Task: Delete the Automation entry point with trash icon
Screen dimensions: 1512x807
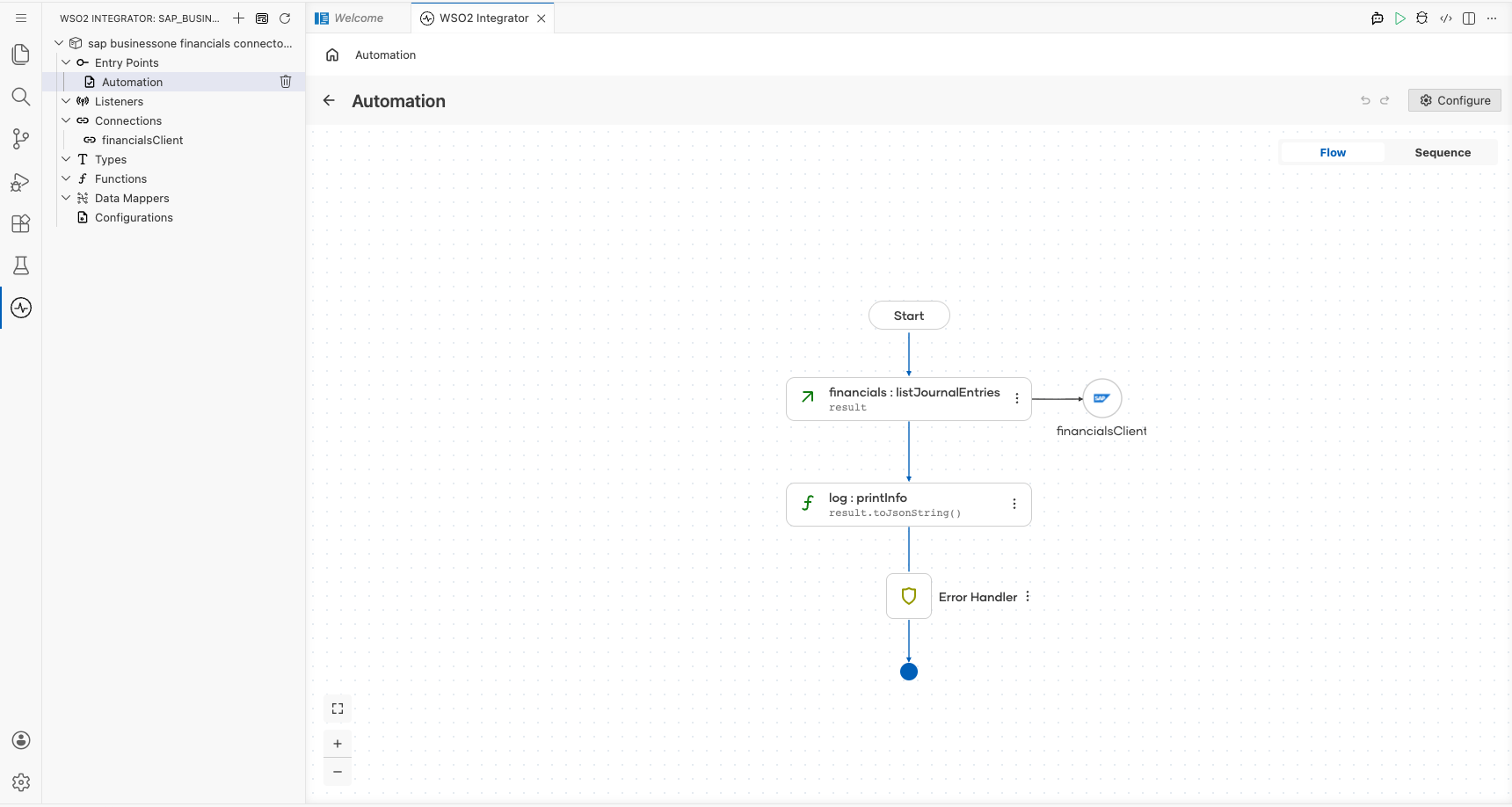Action: coord(286,82)
